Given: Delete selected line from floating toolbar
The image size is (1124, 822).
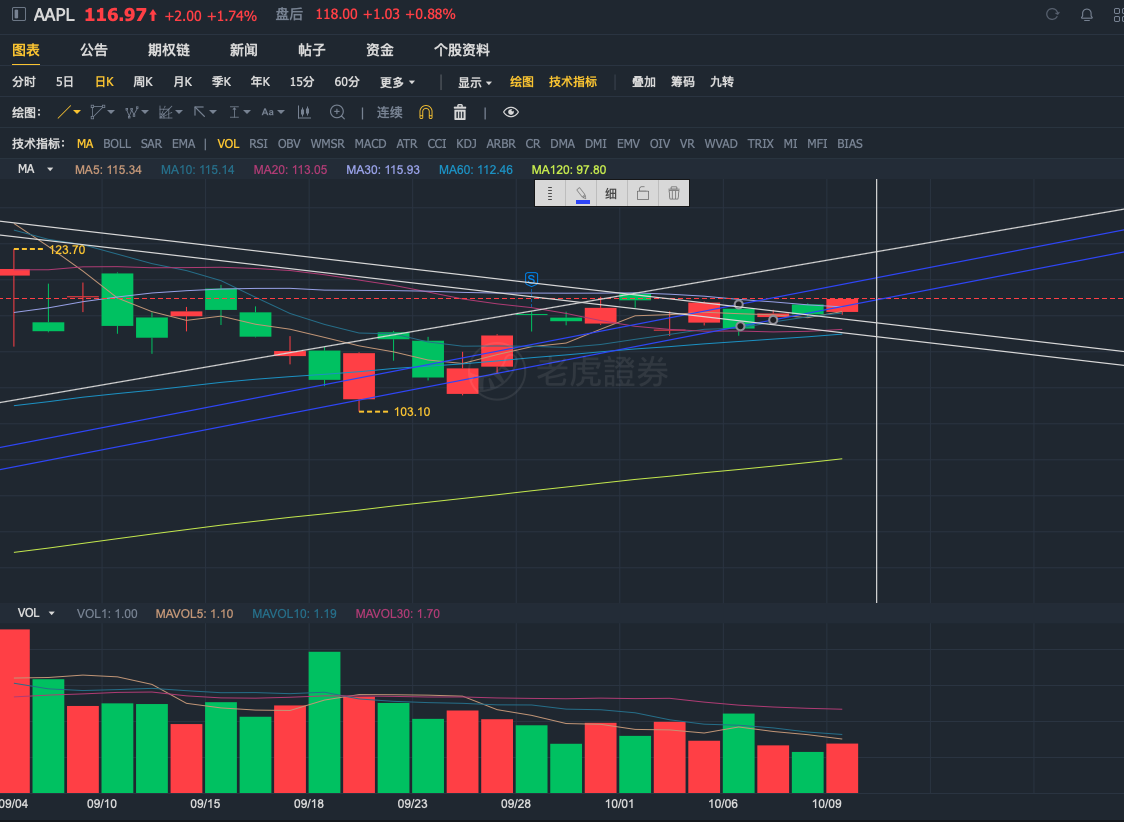Looking at the screenshot, I should (674, 193).
